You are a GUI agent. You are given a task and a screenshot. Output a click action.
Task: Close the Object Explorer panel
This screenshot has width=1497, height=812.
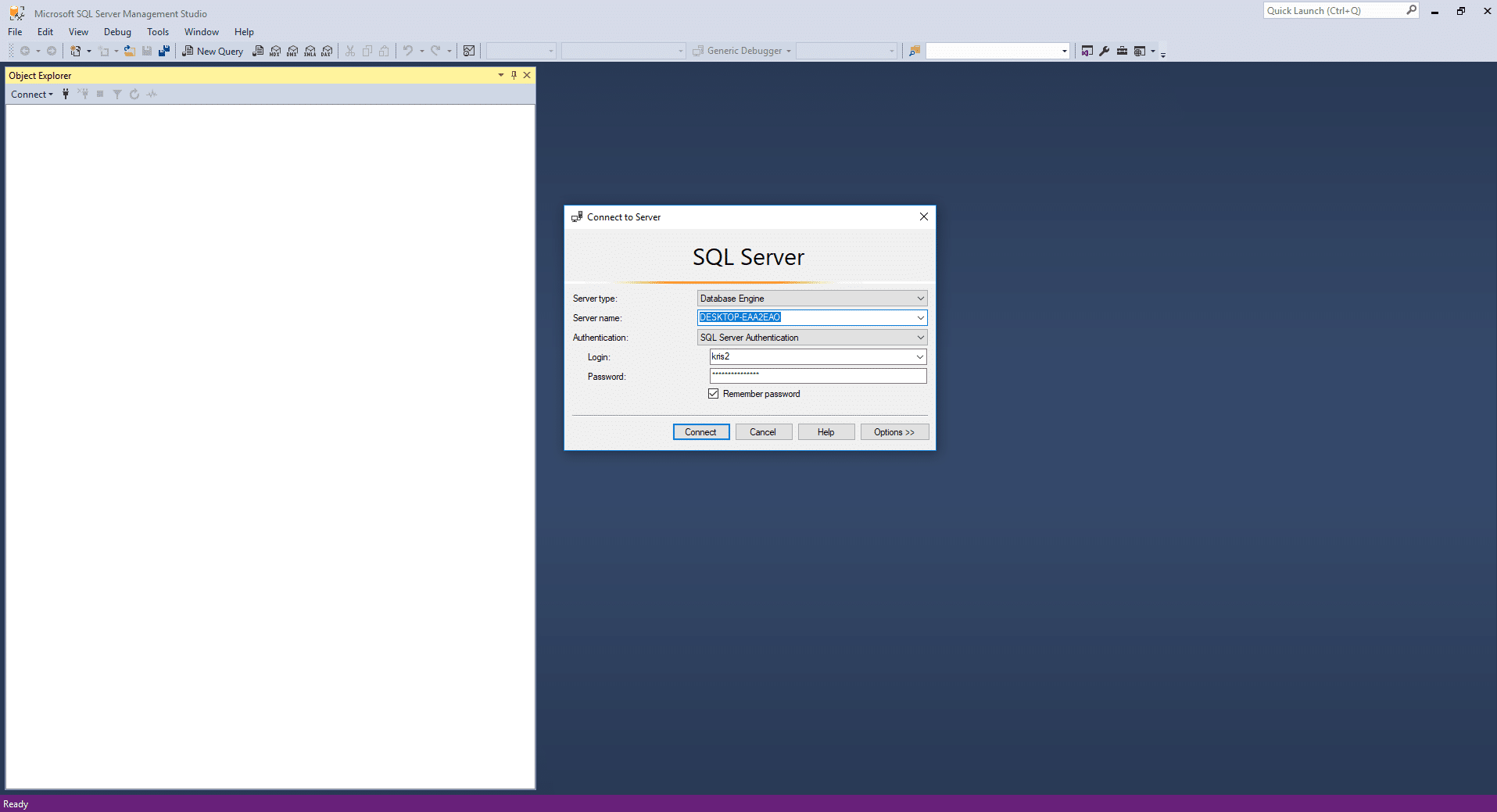click(527, 75)
